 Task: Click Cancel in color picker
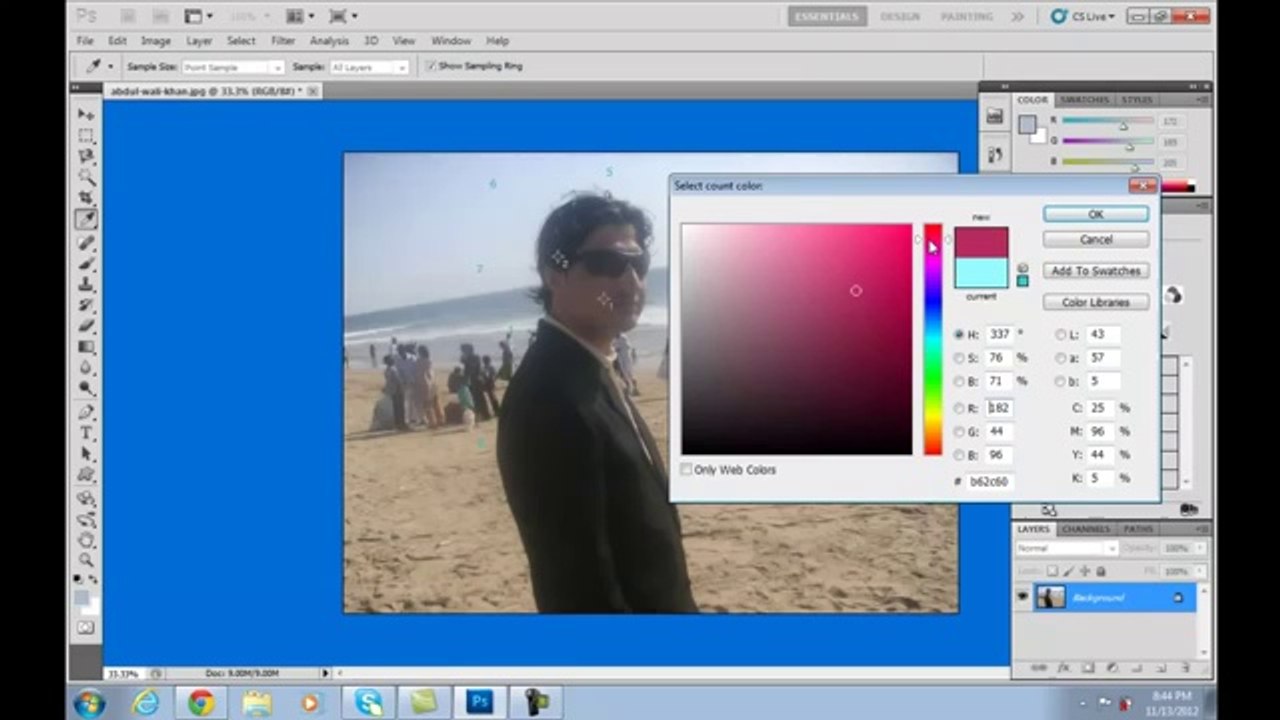[x=1096, y=239]
